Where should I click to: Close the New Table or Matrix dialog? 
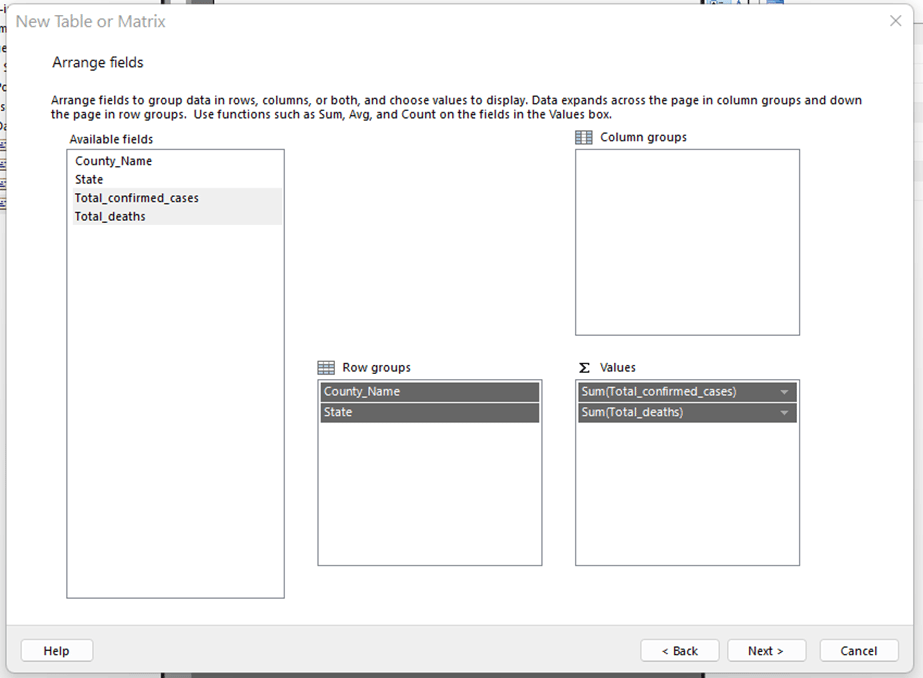(895, 21)
